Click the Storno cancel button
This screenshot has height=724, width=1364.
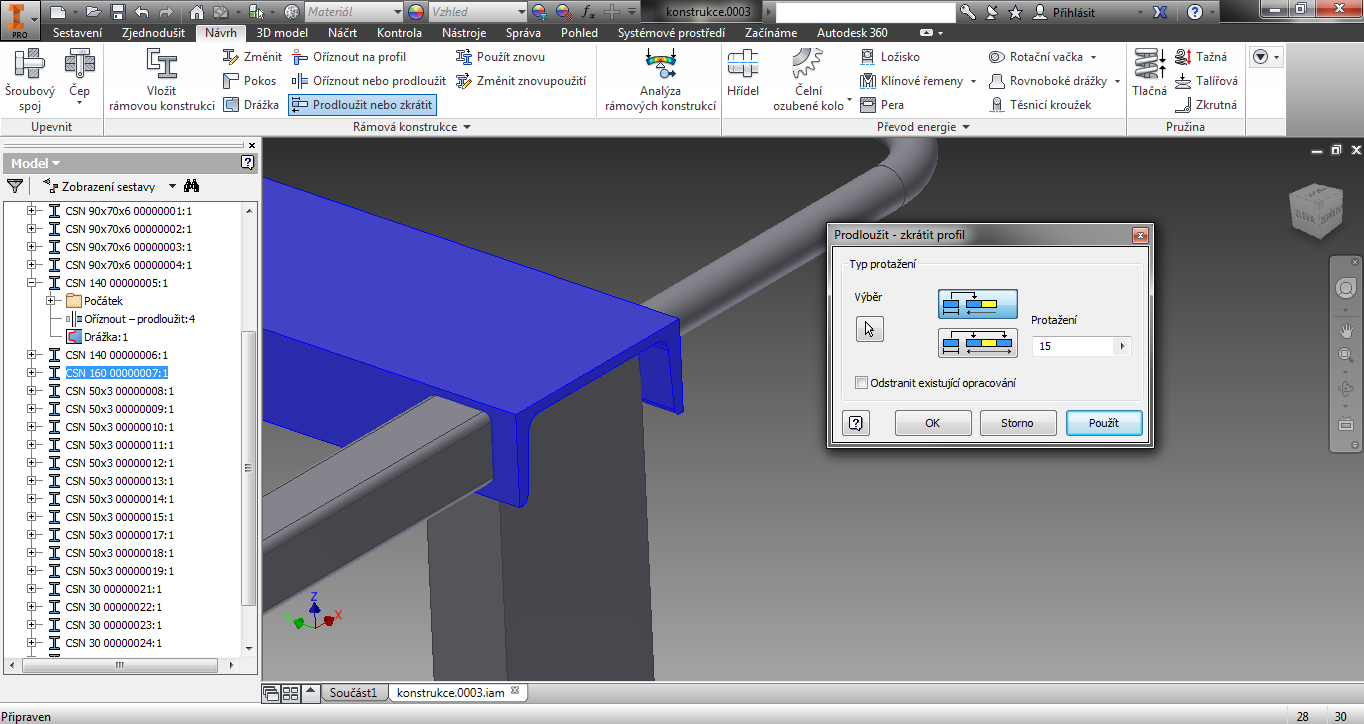(1018, 423)
